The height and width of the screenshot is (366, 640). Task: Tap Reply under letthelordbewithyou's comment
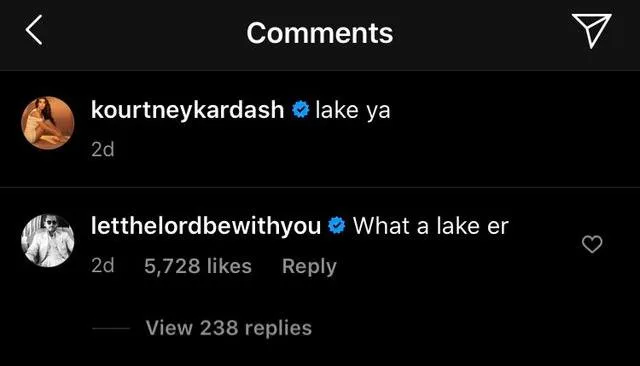(309, 267)
